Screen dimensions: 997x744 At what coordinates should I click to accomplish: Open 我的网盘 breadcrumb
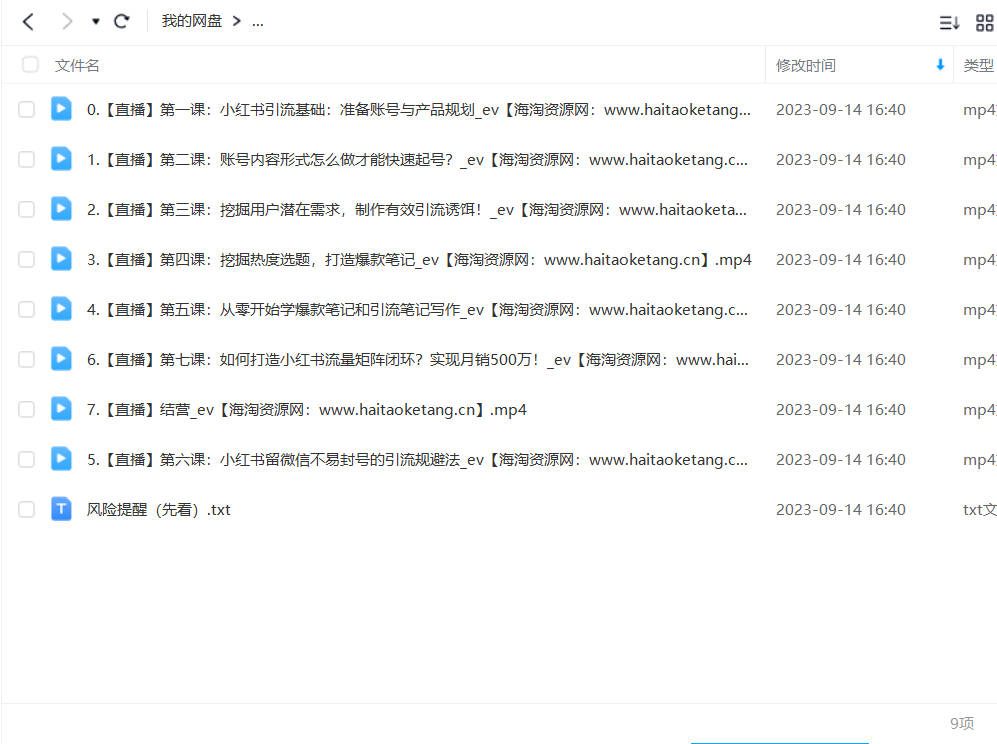[x=191, y=22]
